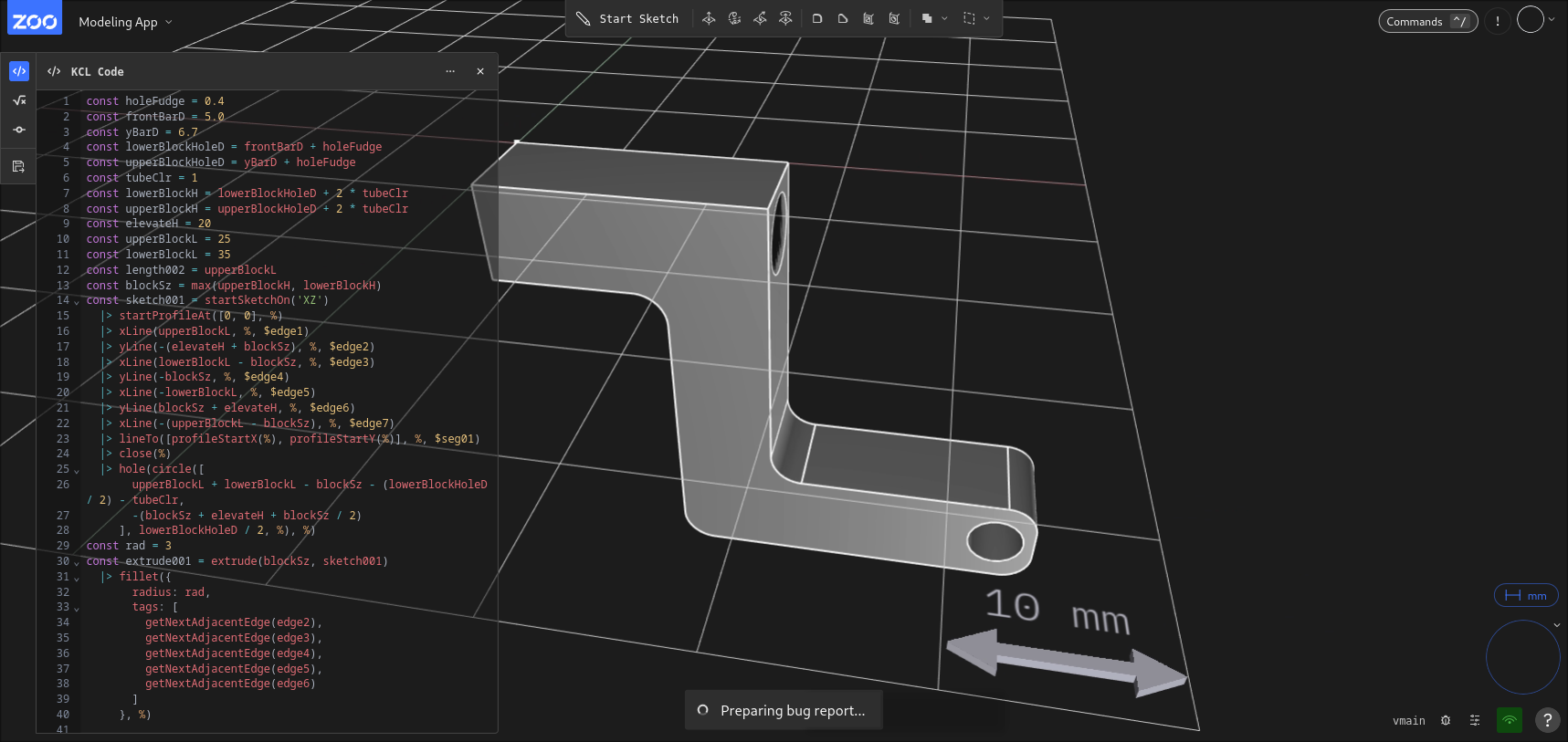The image size is (1568, 742).
Task: Expand the plane tools dropdown arrow
Action: (x=986, y=18)
